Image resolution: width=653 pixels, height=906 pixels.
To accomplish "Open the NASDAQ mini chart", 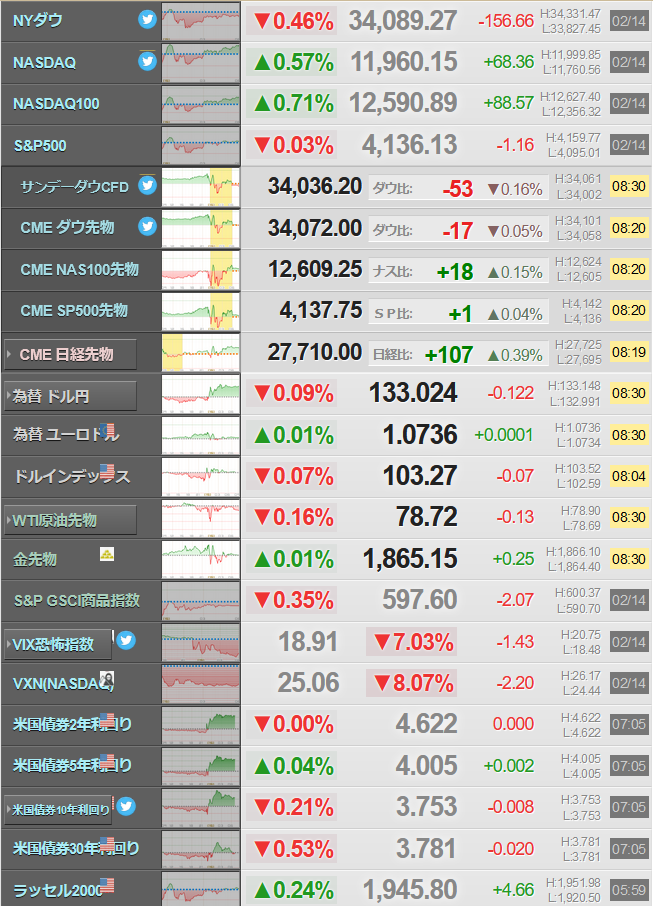I will point(201,63).
